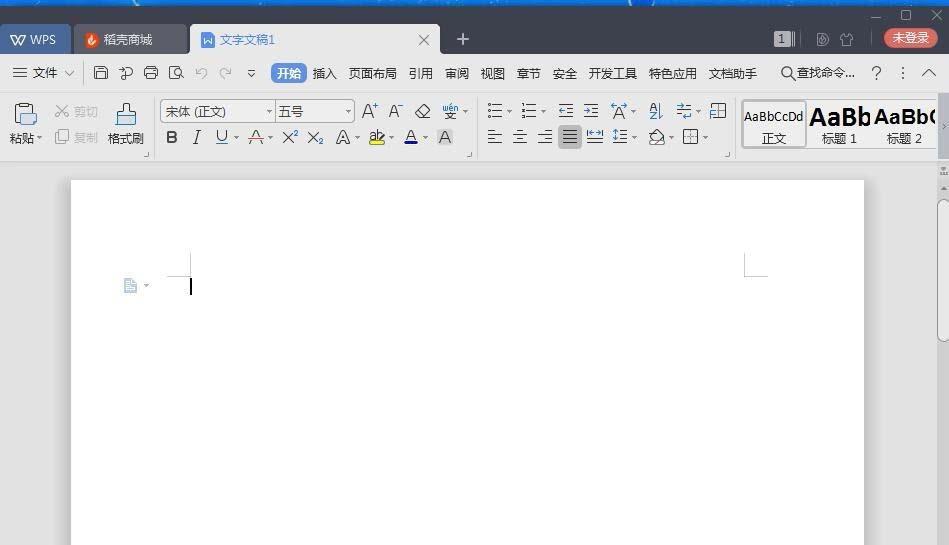
Task: Open numbered list dropdown arrow
Action: 543,111
